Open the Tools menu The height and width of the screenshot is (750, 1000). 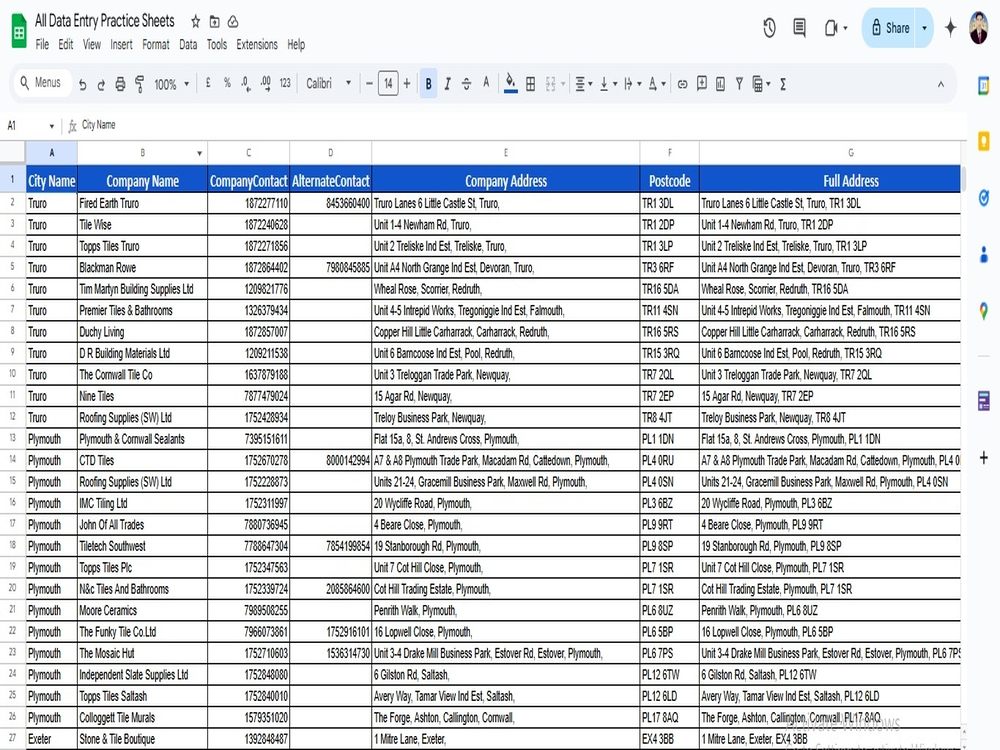tap(217, 45)
